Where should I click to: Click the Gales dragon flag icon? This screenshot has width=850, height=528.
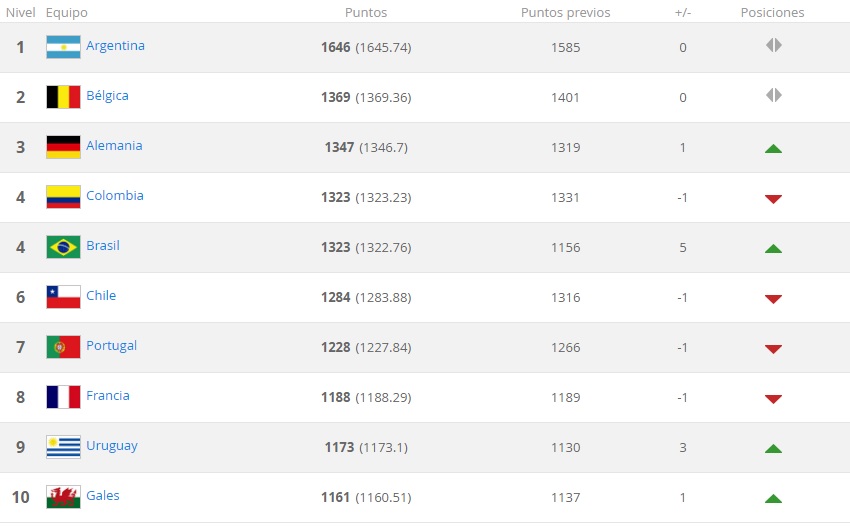[63, 497]
